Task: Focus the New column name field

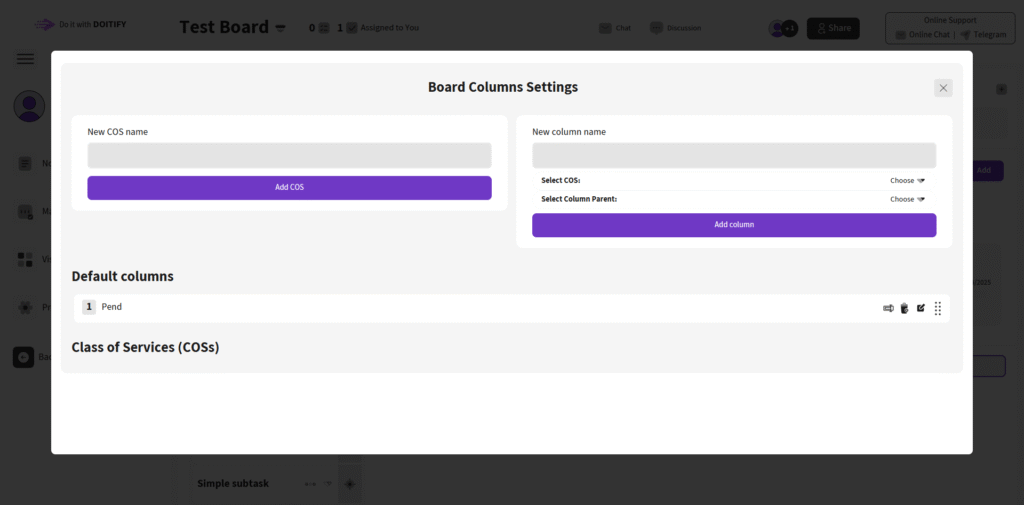Action: (733, 155)
